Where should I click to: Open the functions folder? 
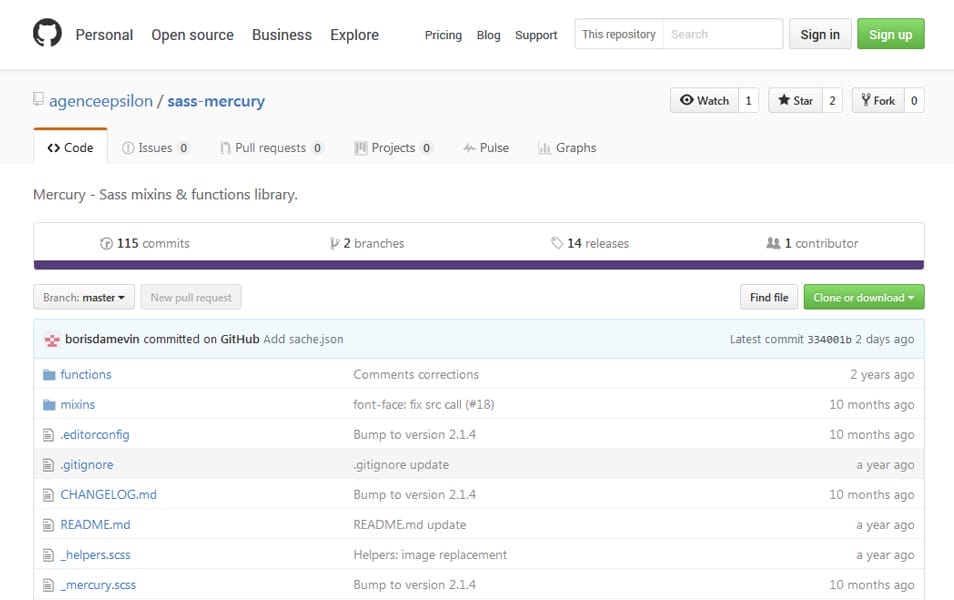coord(86,374)
